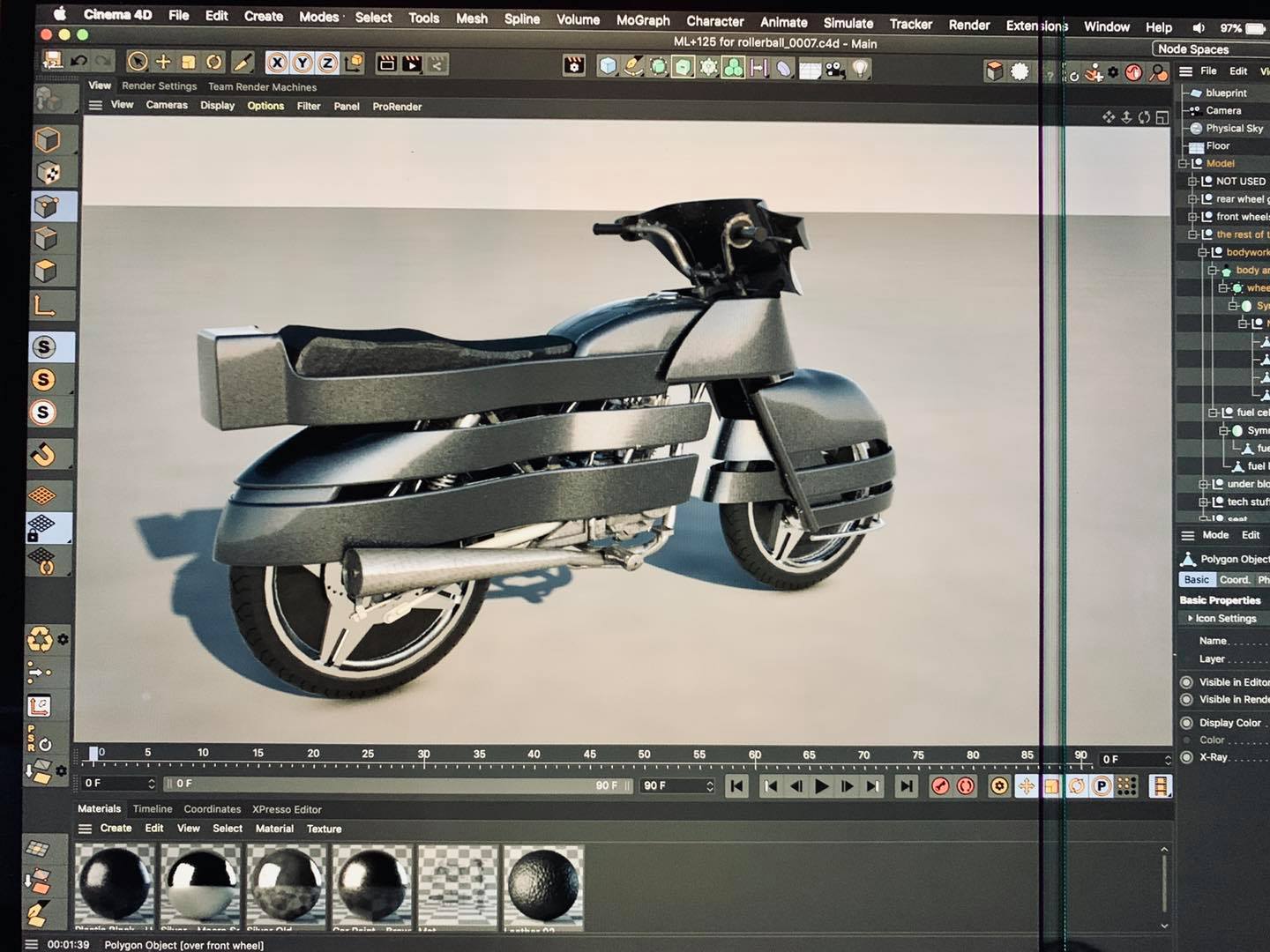Click the Node Spaces dropdown
The width and height of the screenshot is (1270, 952).
[x=1210, y=49]
